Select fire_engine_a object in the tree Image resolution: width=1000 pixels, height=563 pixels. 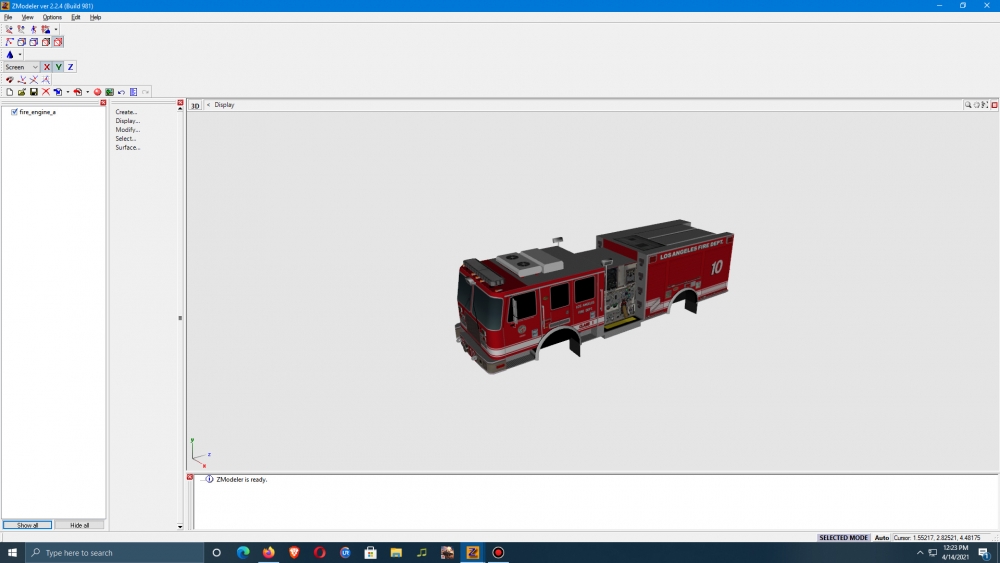click(38, 112)
